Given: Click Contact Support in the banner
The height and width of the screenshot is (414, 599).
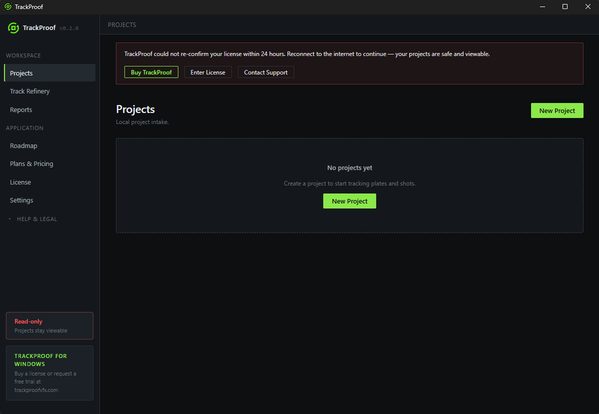Looking at the screenshot, I should coord(266,72).
